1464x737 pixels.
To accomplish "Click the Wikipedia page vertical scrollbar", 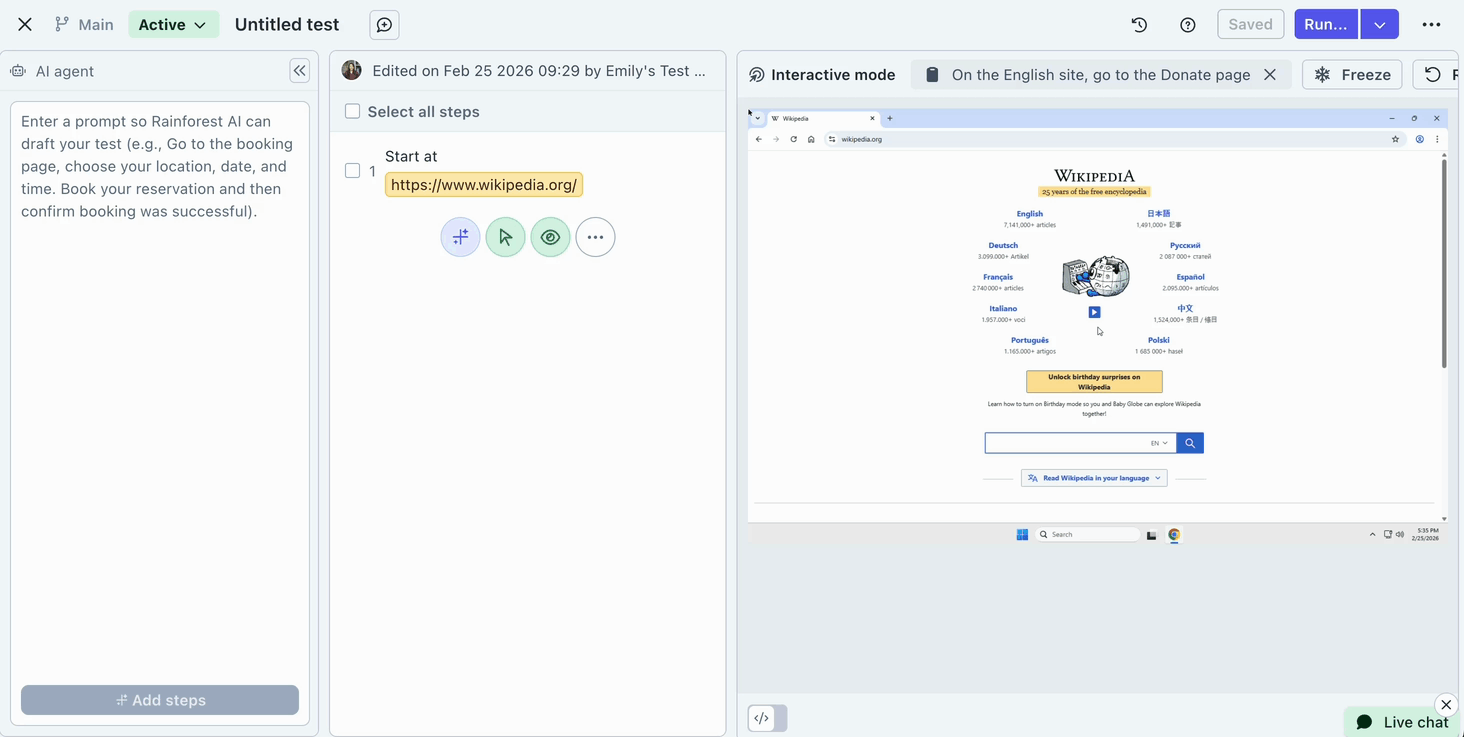I will coord(1443,262).
